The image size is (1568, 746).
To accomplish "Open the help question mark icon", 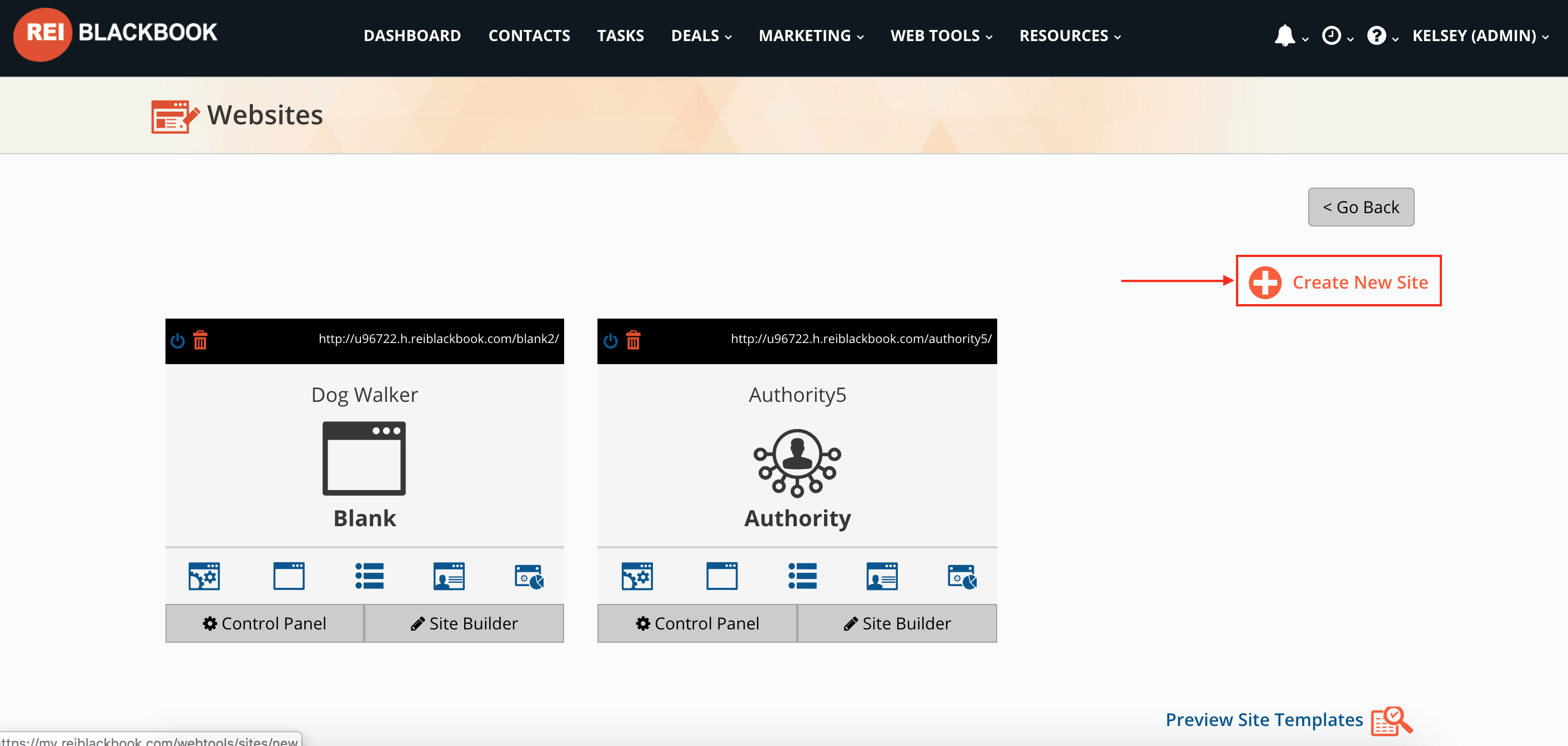I will click(x=1376, y=36).
